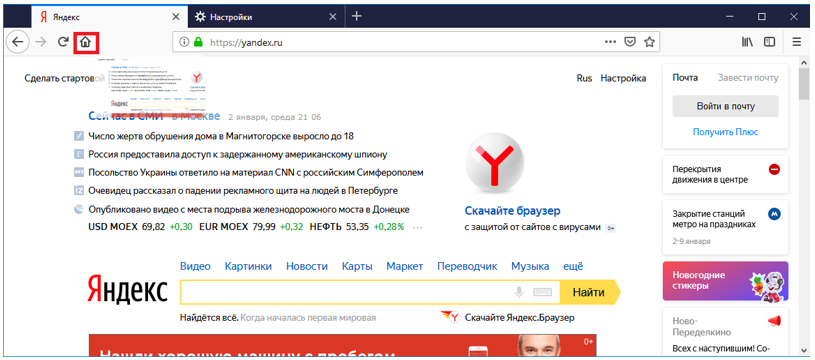Show site information via the info icon
Screen dimensions: 815x360
coord(183,43)
